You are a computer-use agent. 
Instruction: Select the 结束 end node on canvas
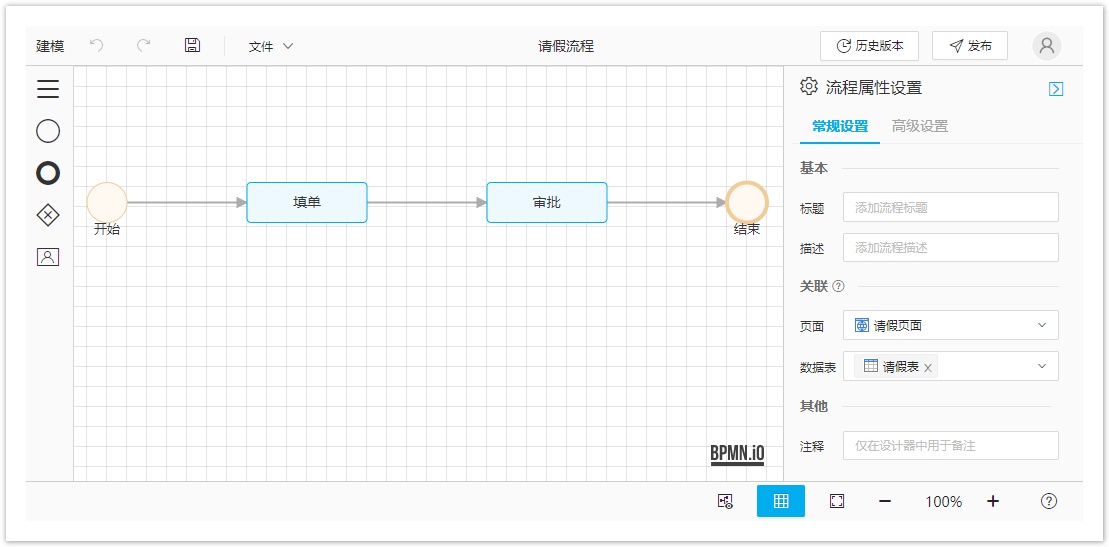(747, 202)
